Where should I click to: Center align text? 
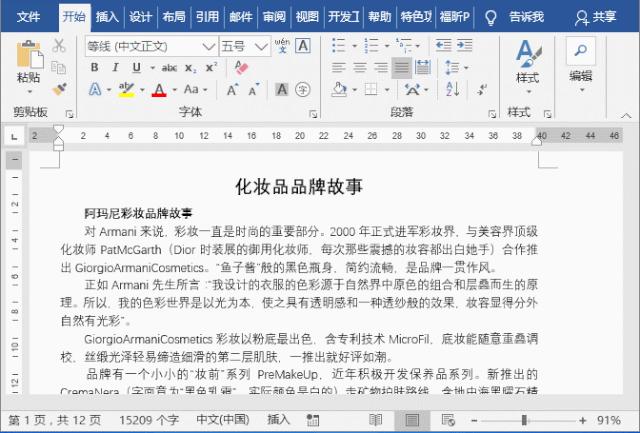360,68
